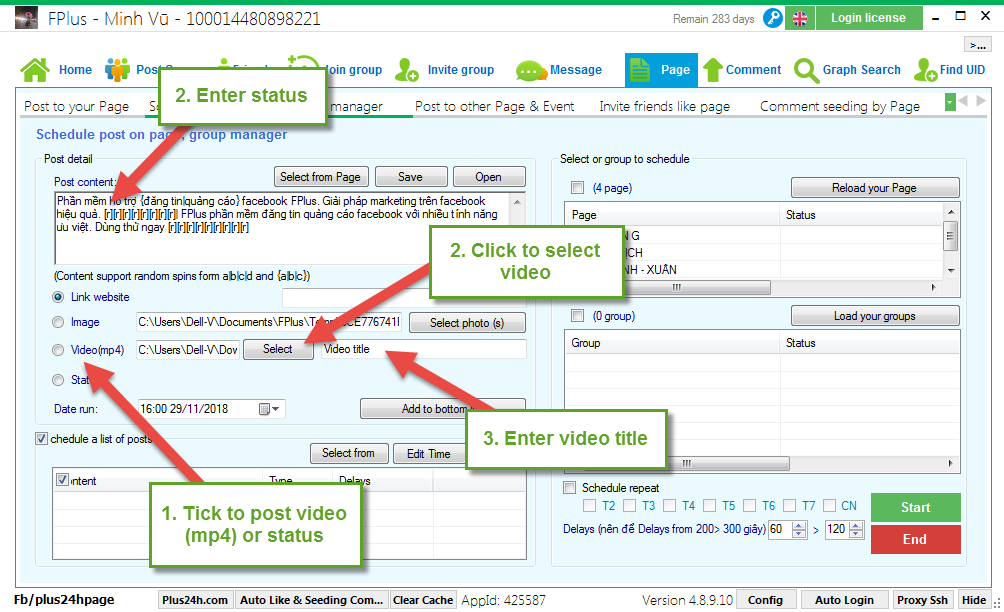Click the Invite group person icon

point(407,70)
